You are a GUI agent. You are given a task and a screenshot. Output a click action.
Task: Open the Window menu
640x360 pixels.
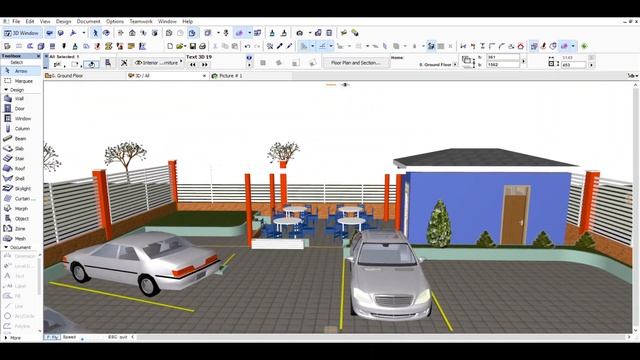coord(167,21)
